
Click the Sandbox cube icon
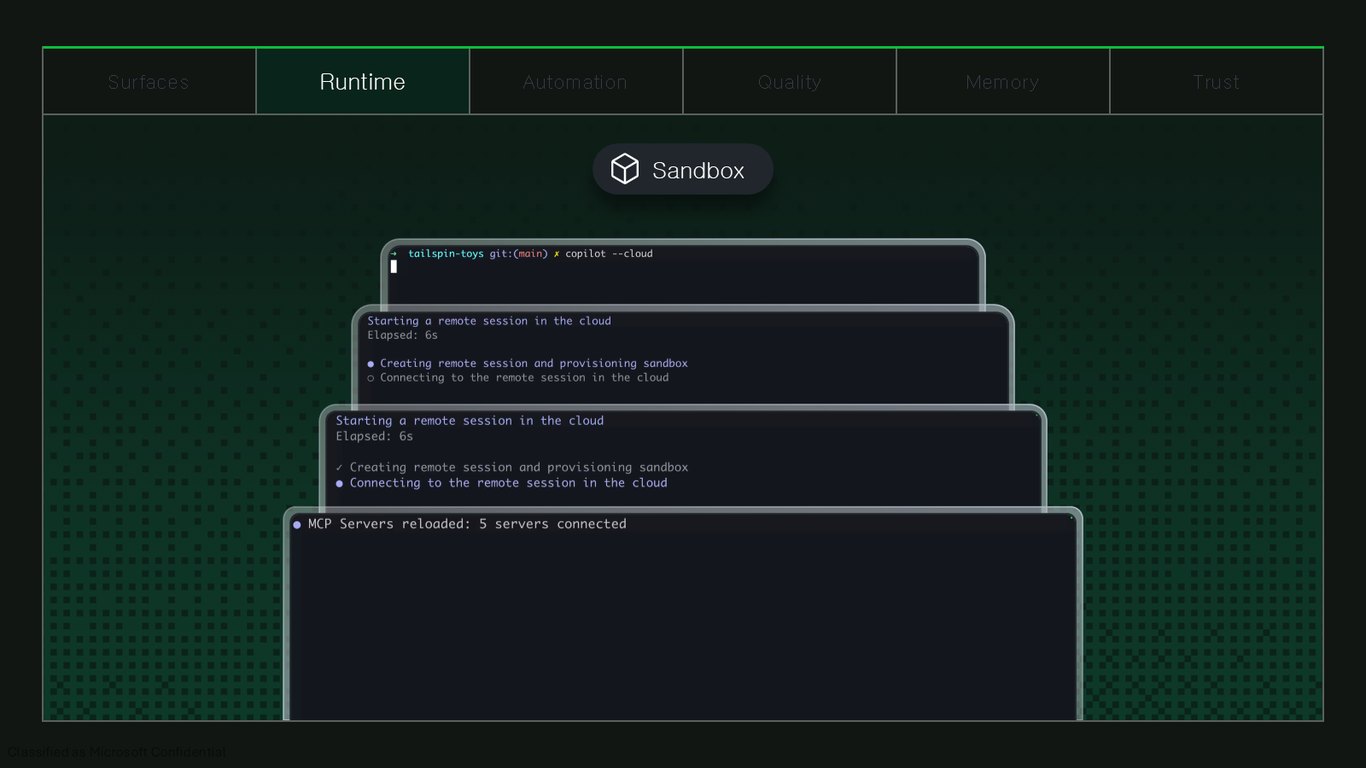click(x=625, y=169)
